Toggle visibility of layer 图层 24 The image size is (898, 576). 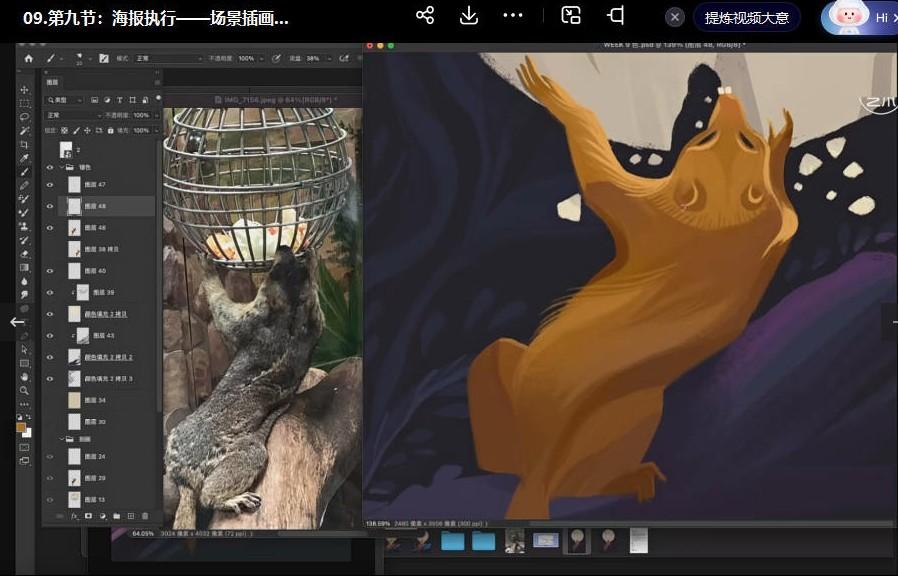[50, 457]
